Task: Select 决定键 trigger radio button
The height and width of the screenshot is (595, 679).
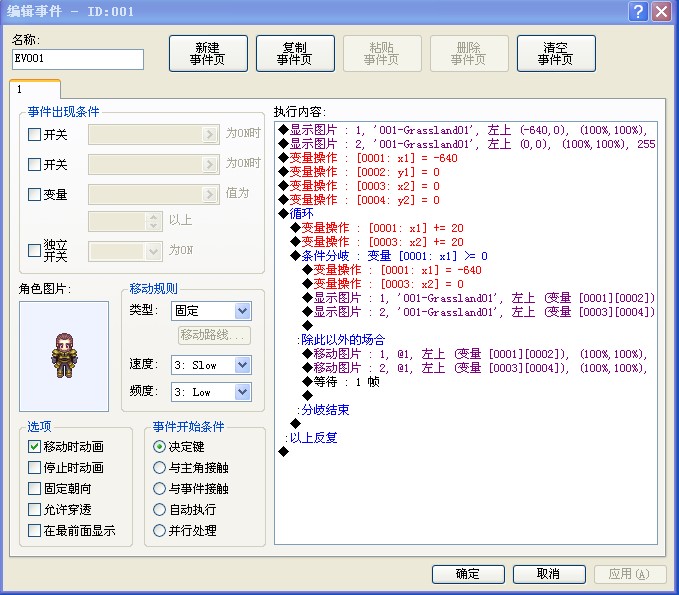Action: pyautogui.click(x=159, y=446)
